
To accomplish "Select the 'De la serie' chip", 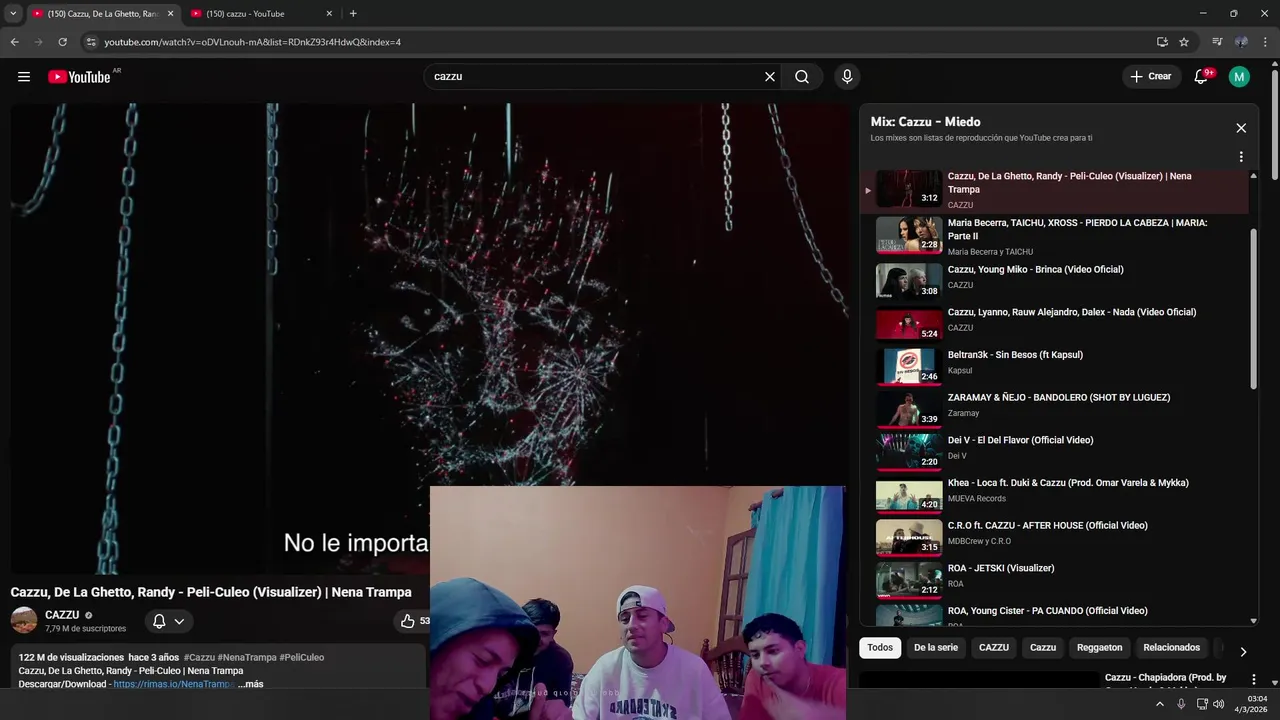I will 936,648.
